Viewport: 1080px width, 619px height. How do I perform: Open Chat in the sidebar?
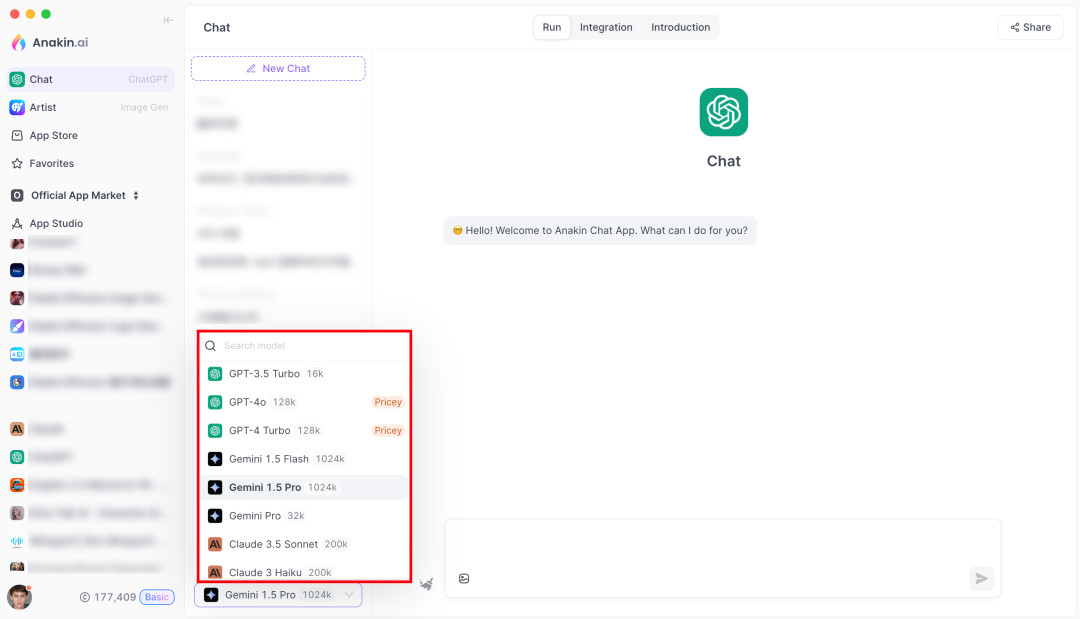pyautogui.click(x=90, y=79)
